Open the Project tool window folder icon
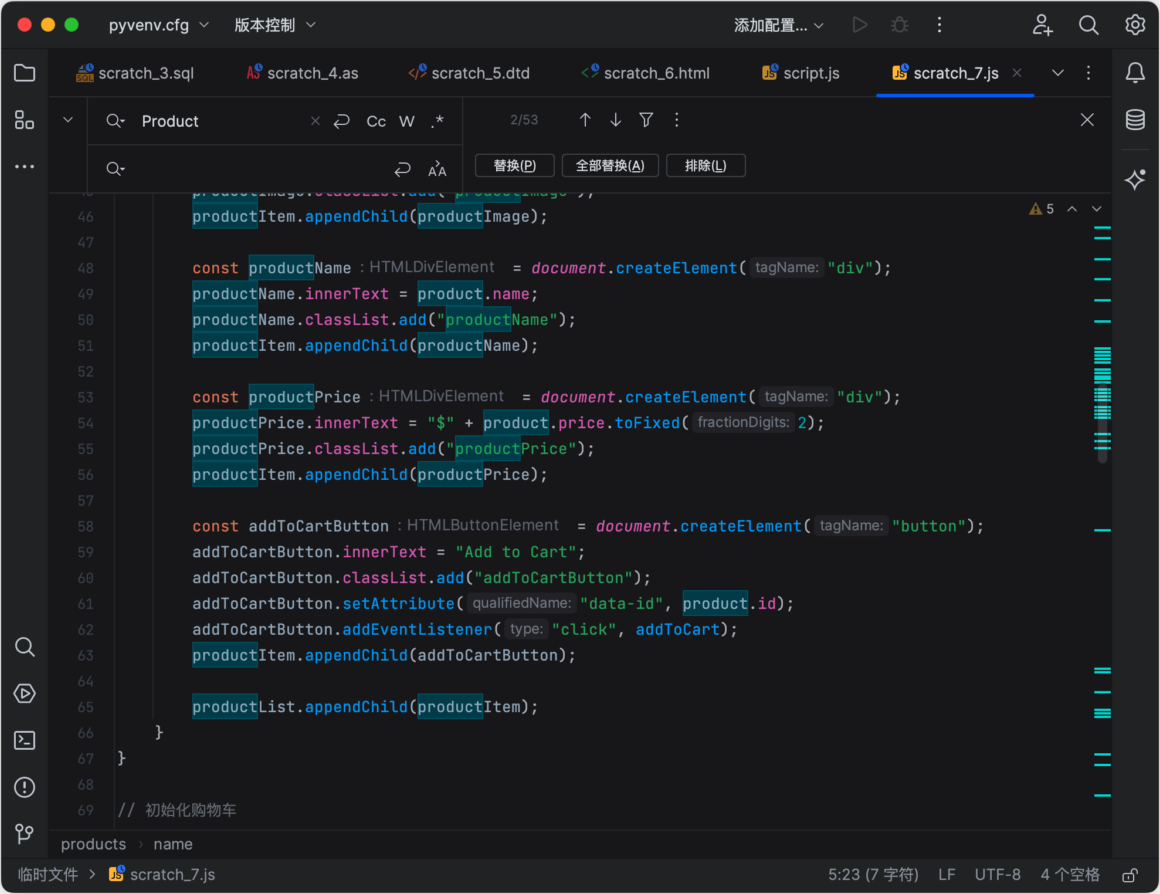This screenshot has width=1160, height=894. [24, 73]
